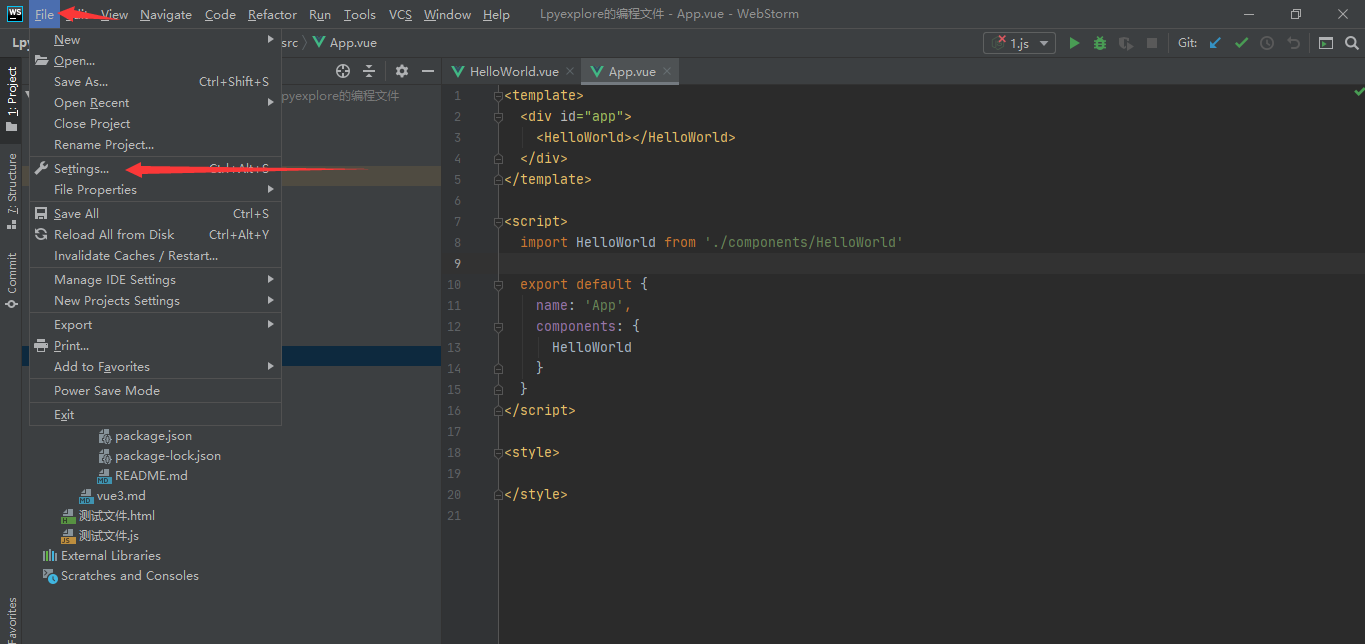Select Exit from File menu
1365x644 pixels.
155,415
